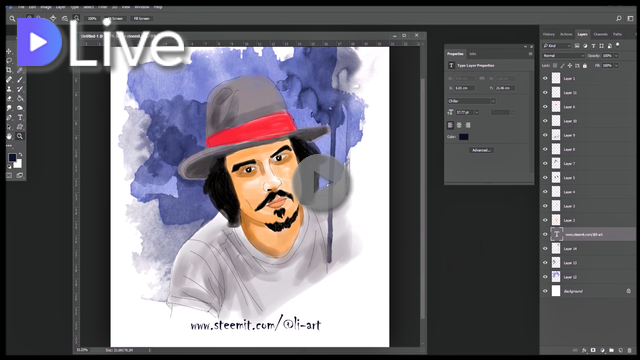Select the Paint Bucket tool

pos(20,98)
